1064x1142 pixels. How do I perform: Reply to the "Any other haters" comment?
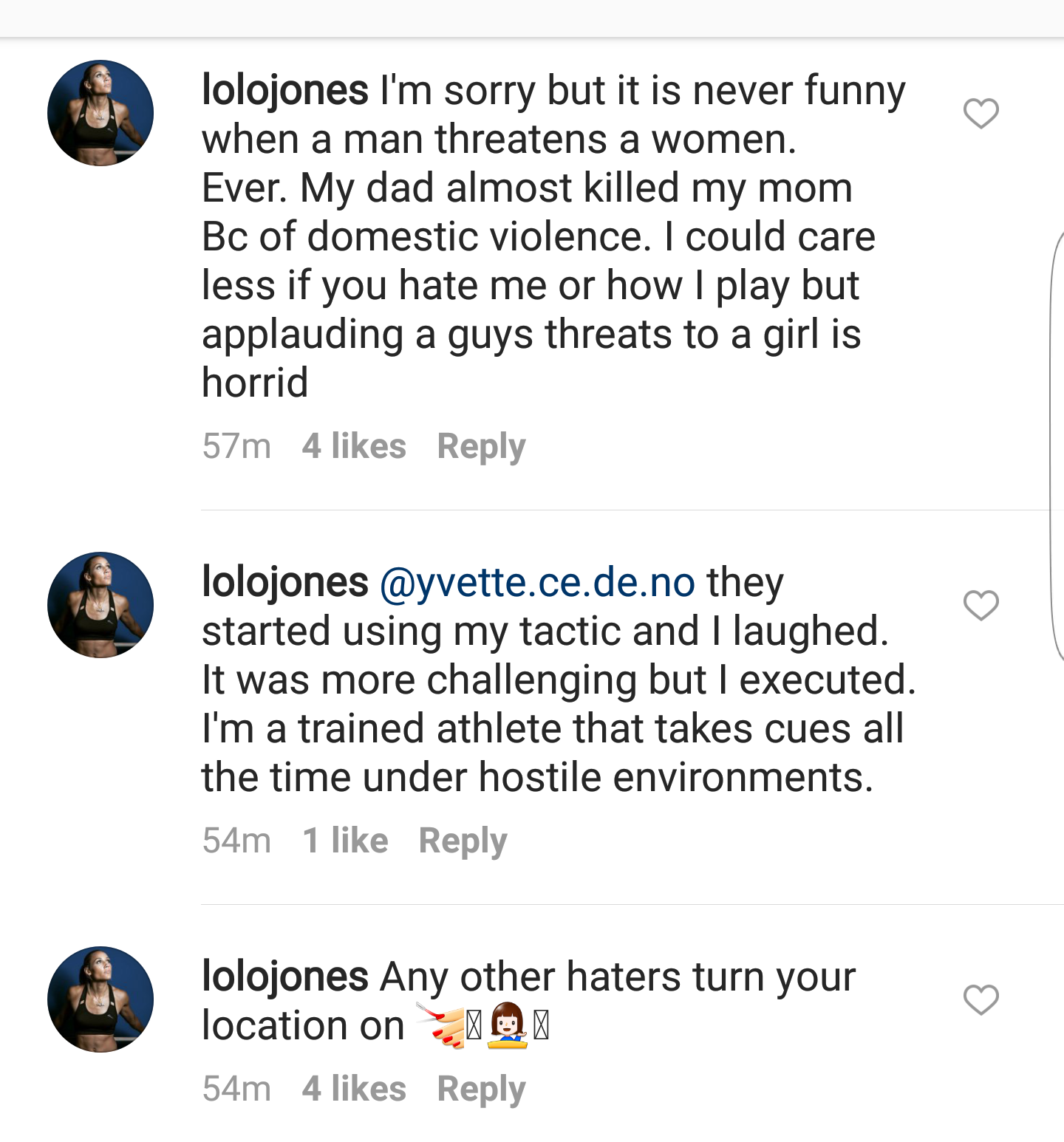click(481, 1090)
